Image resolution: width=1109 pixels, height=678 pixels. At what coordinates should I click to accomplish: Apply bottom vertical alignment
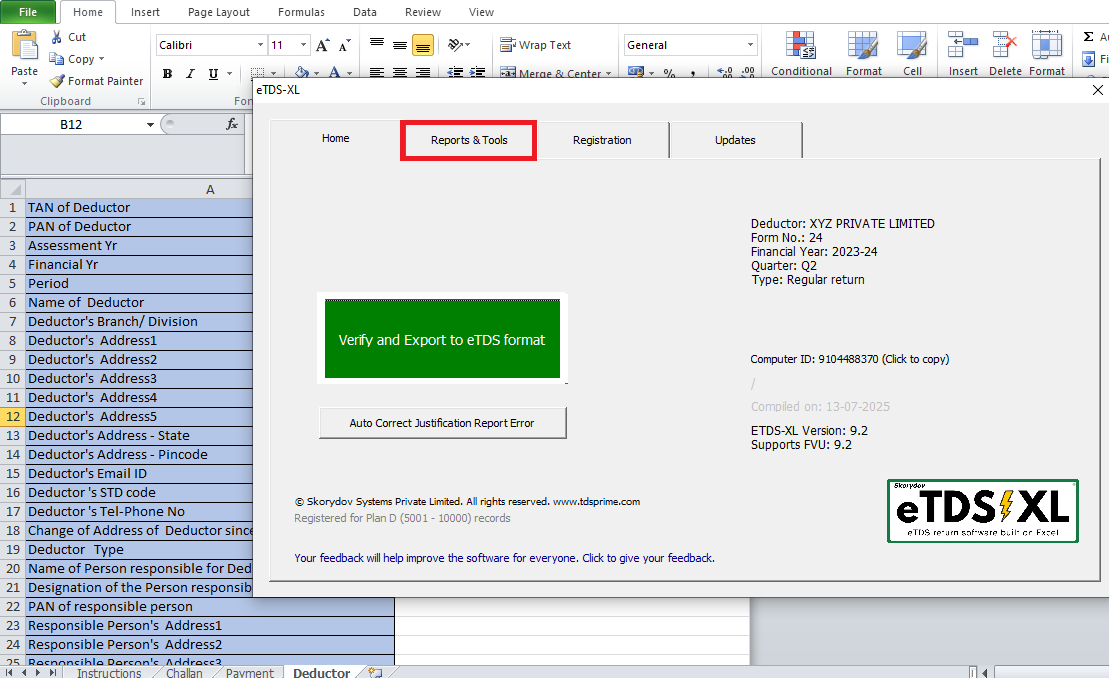[423, 45]
